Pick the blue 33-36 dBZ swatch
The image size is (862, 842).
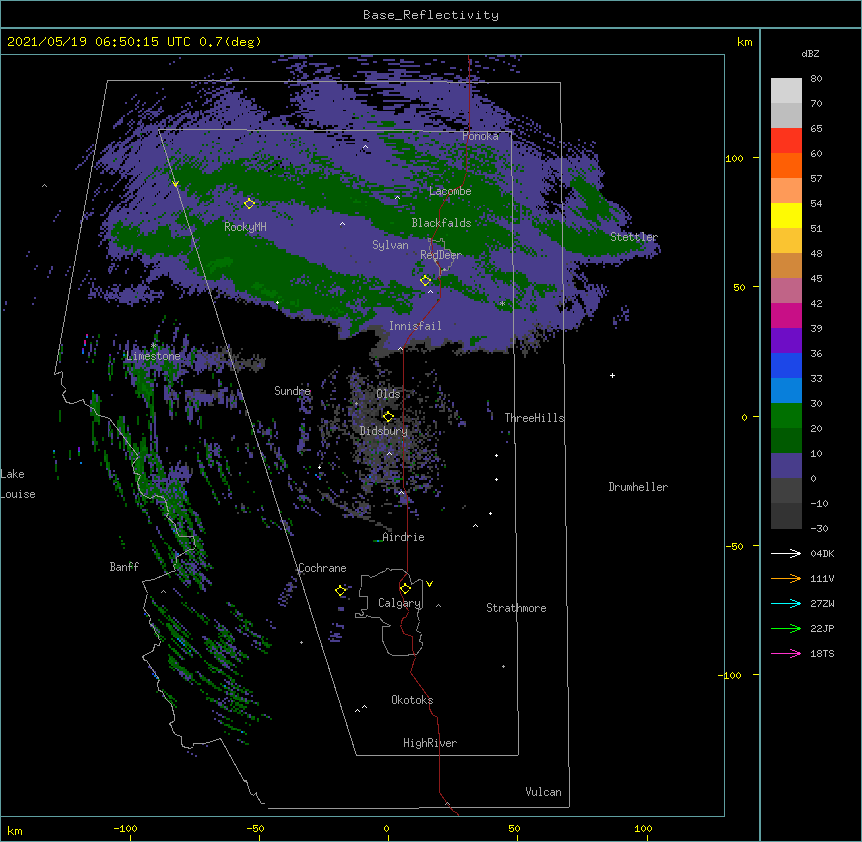pyautogui.click(x=786, y=365)
